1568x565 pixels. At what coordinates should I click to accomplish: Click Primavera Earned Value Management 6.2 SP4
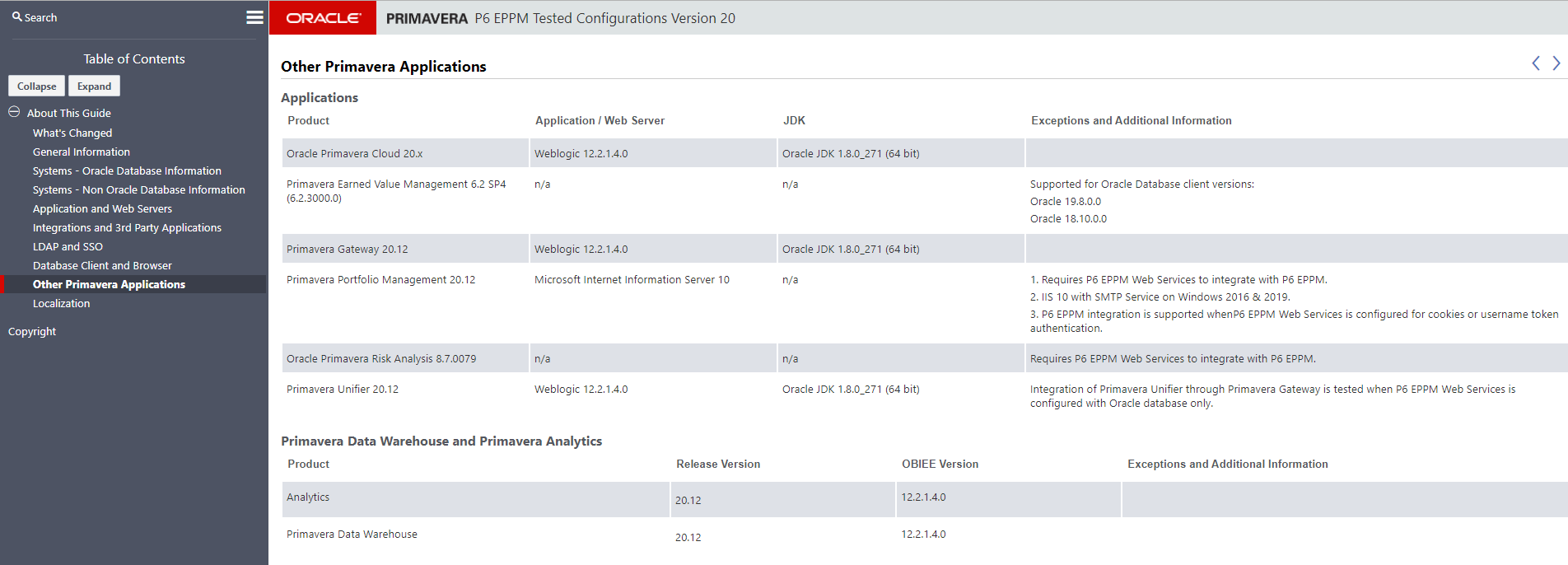point(396,191)
